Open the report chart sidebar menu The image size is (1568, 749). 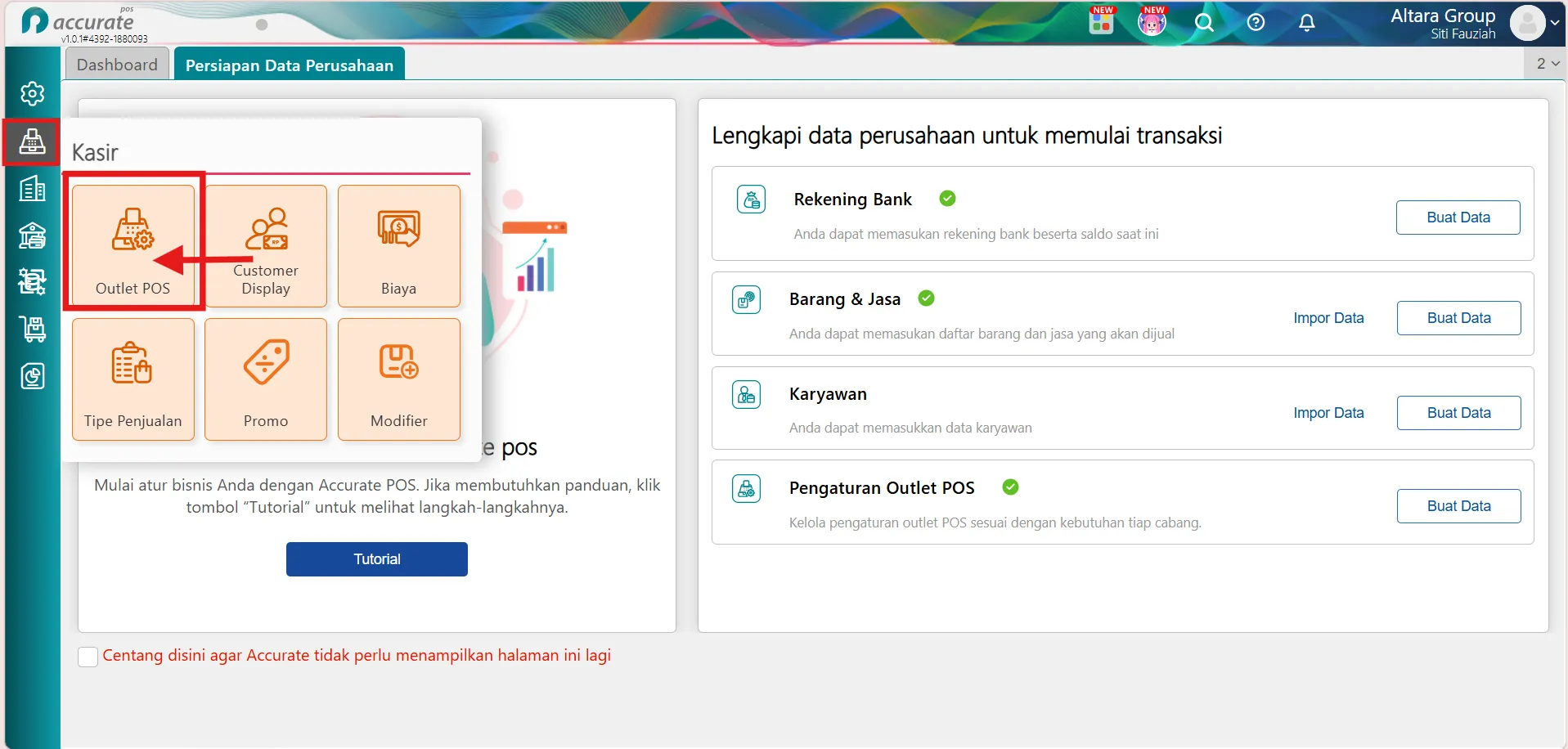pos(33,376)
